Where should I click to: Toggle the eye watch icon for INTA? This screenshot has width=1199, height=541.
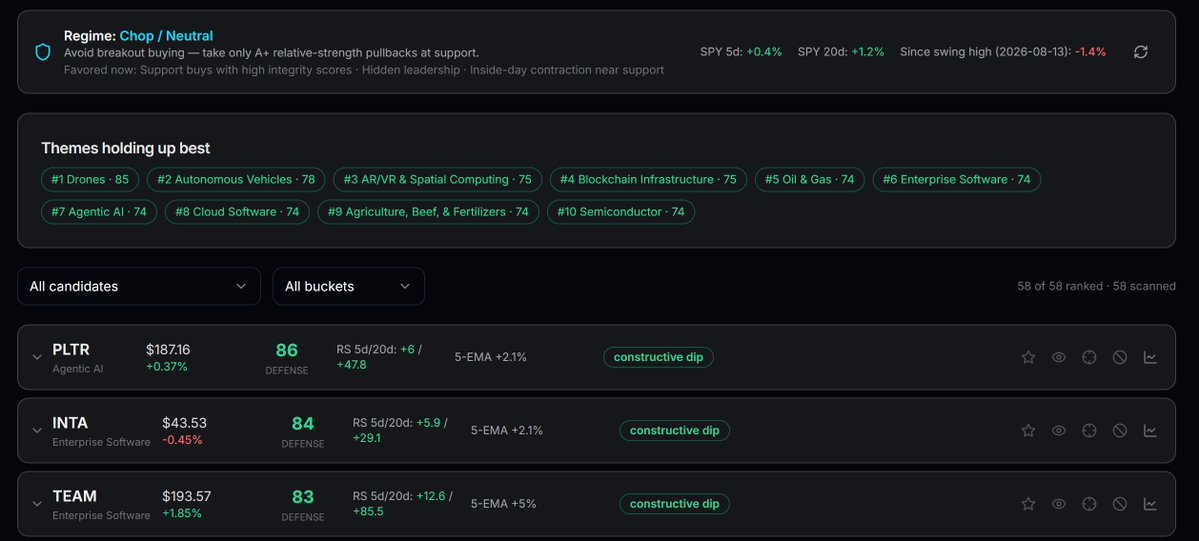[1058, 431]
